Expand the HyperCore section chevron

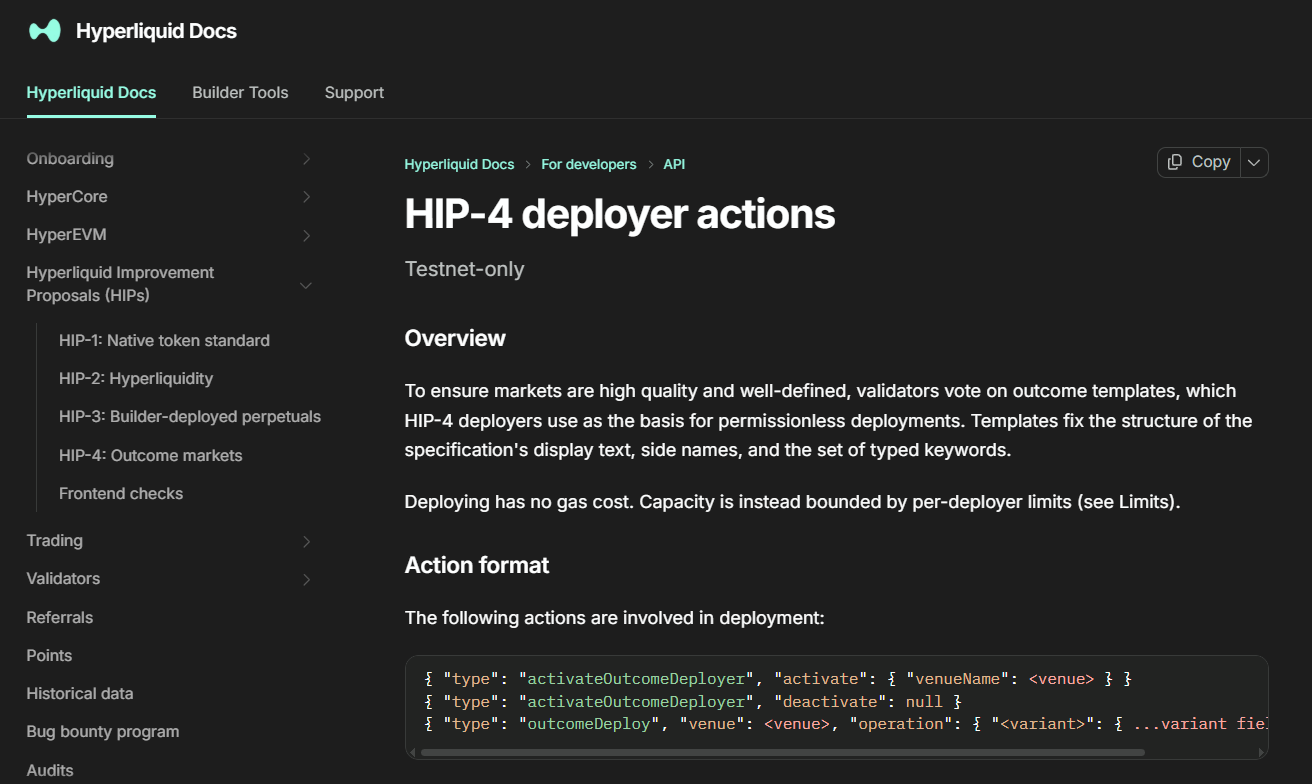point(306,197)
